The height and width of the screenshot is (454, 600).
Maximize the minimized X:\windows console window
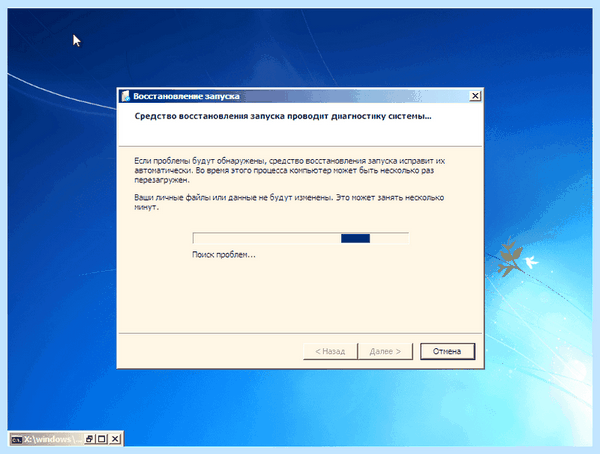click(102, 439)
